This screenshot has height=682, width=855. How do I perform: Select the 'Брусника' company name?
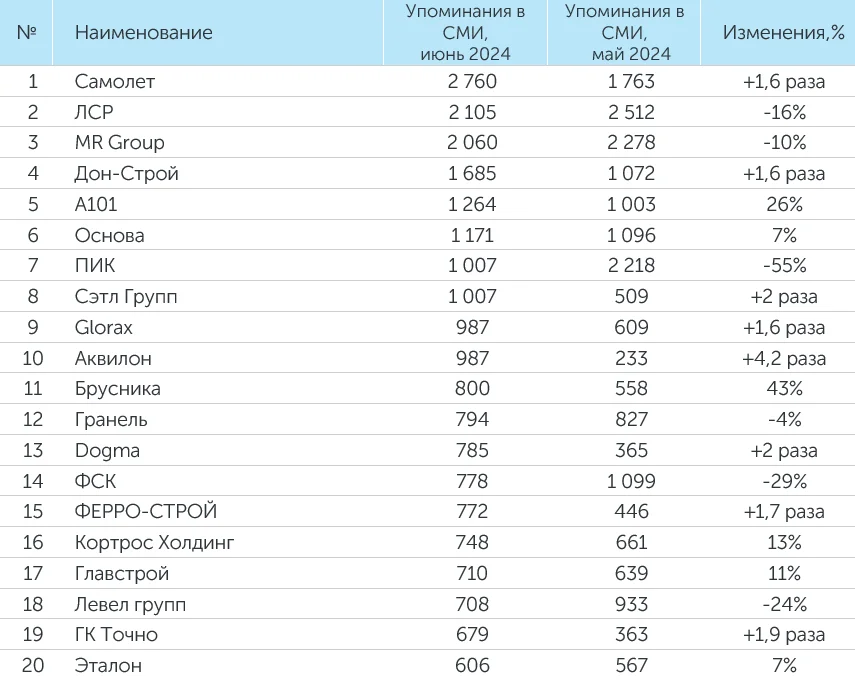pos(117,389)
